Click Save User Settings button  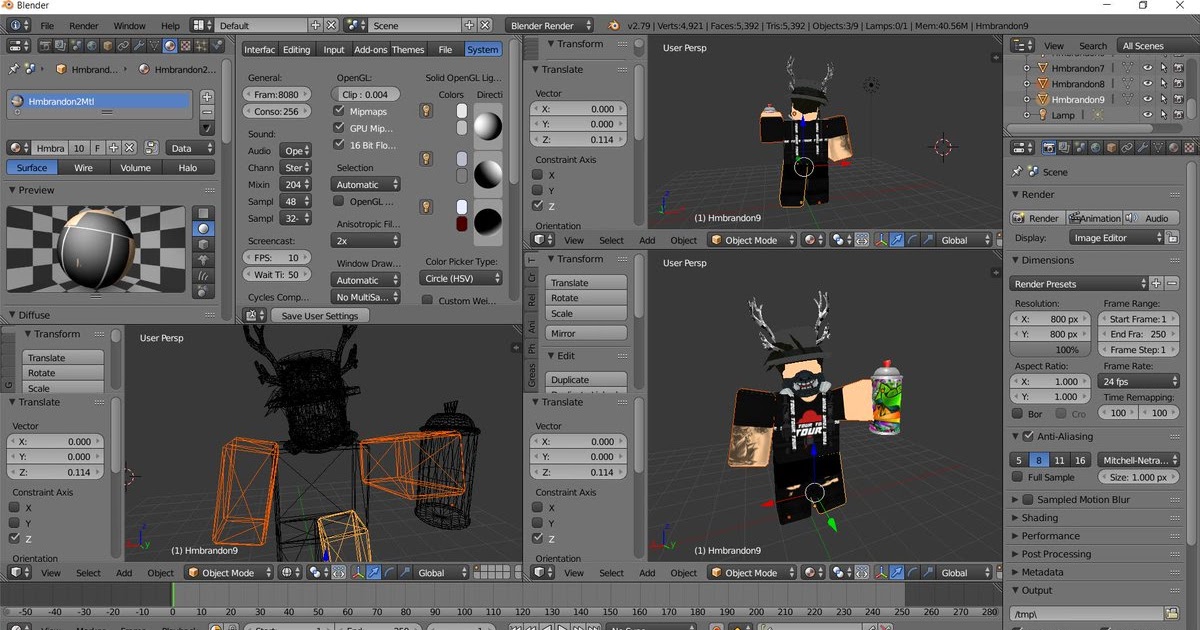[320, 315]
